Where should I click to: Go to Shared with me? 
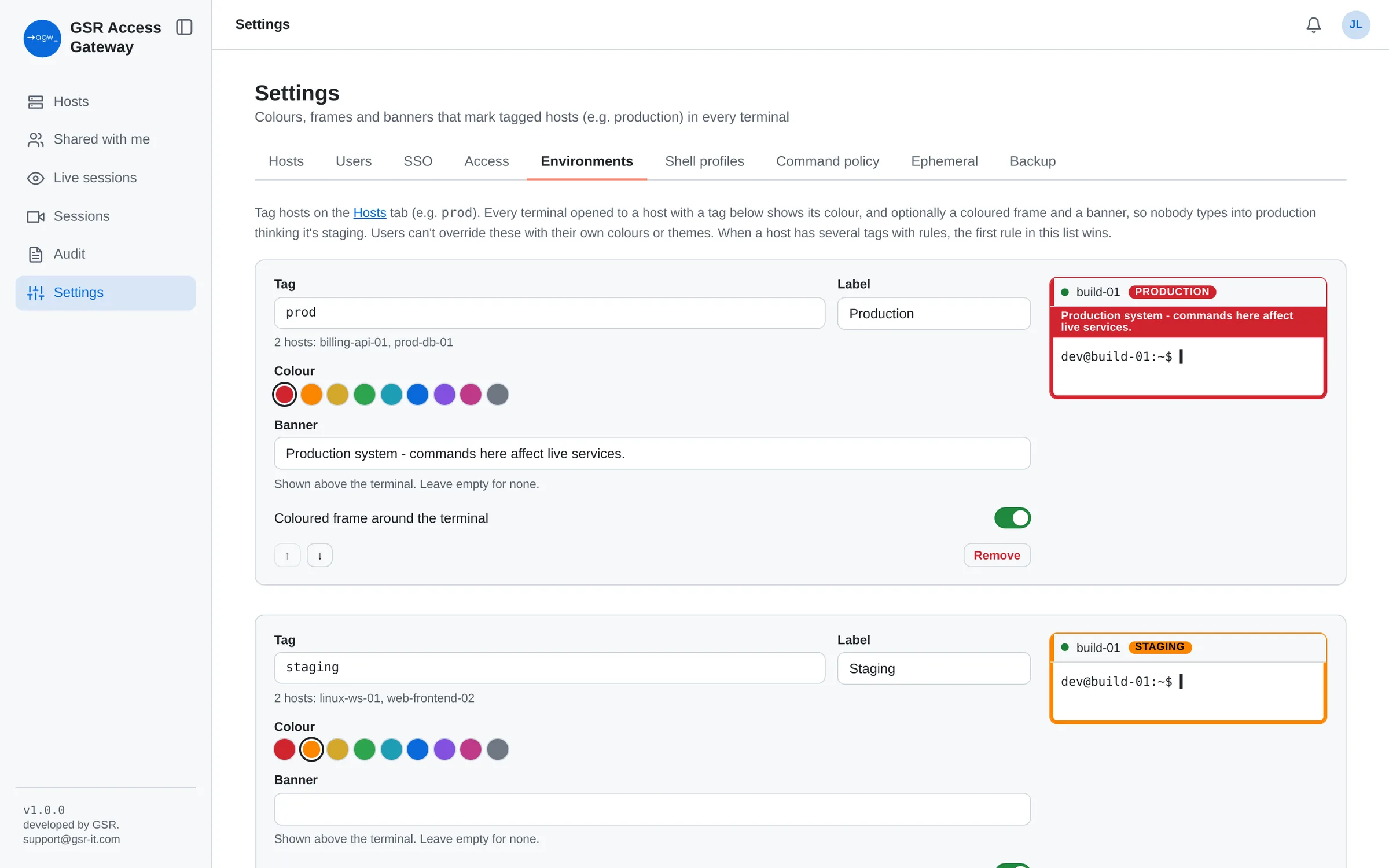pos(105,139)
